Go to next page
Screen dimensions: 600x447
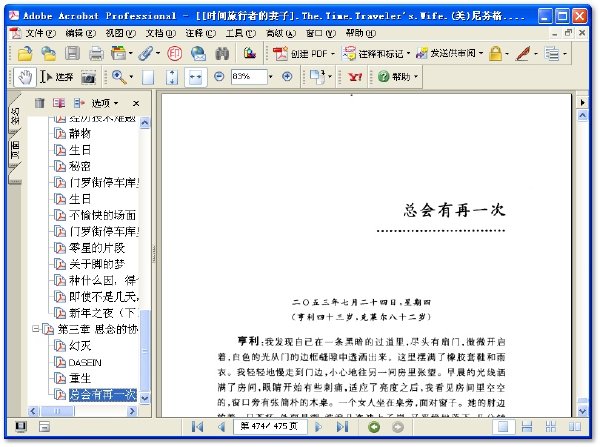pyautogui.click(x=318, y=427)
